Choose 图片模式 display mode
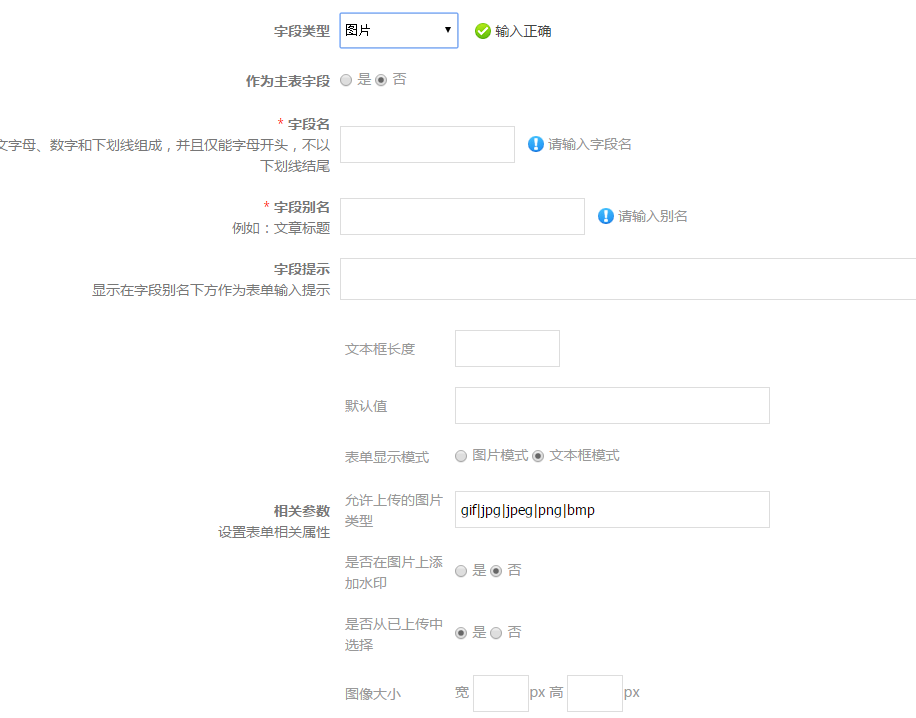Screen dimensions: 916x718 pyautogui.click(x=461, y=456)
